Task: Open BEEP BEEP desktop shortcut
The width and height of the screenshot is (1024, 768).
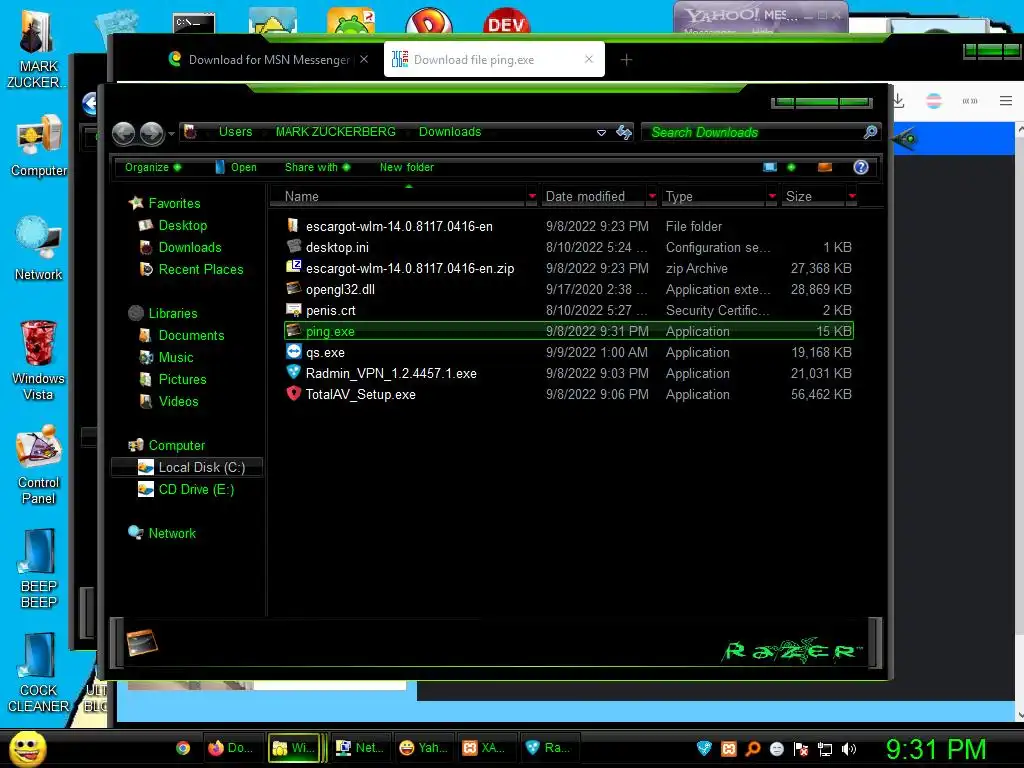Action: click(38, 569)
